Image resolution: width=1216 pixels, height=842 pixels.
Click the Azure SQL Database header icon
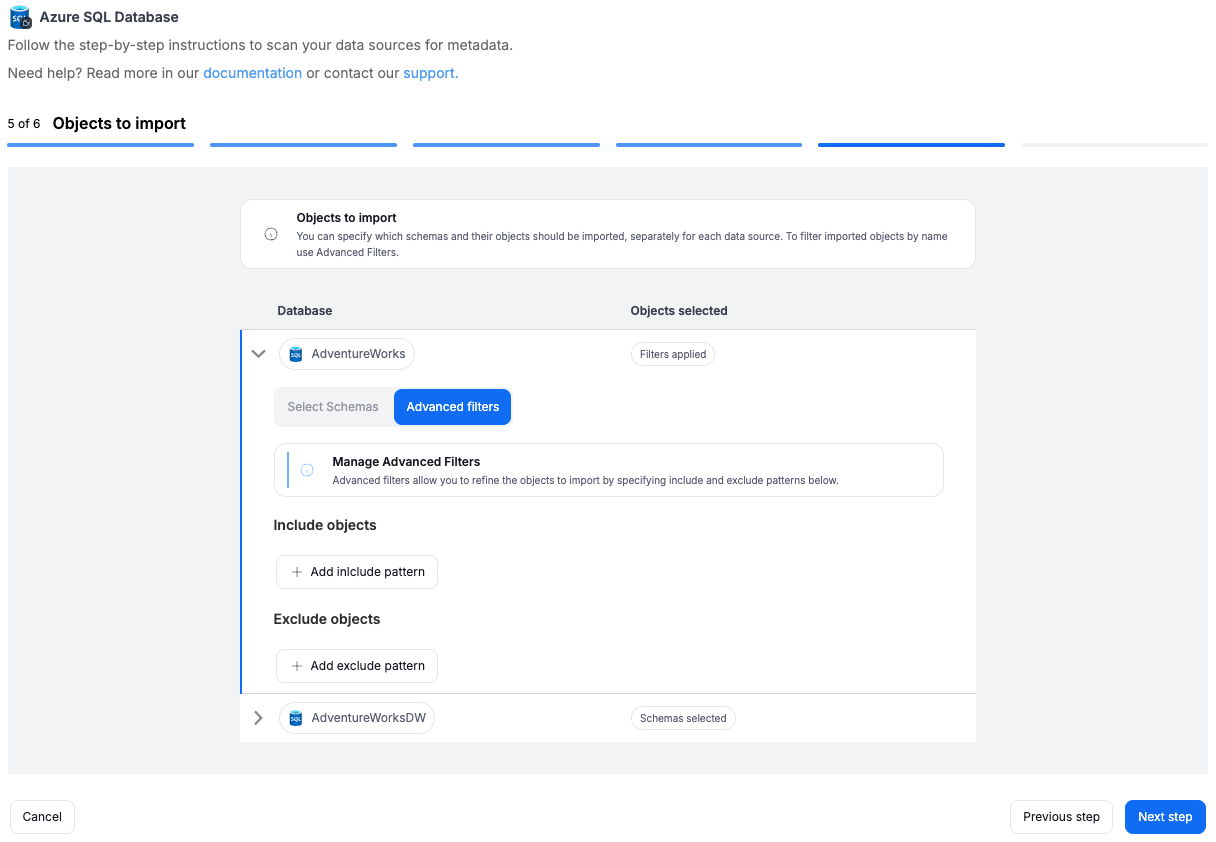(x=20, y=18)
